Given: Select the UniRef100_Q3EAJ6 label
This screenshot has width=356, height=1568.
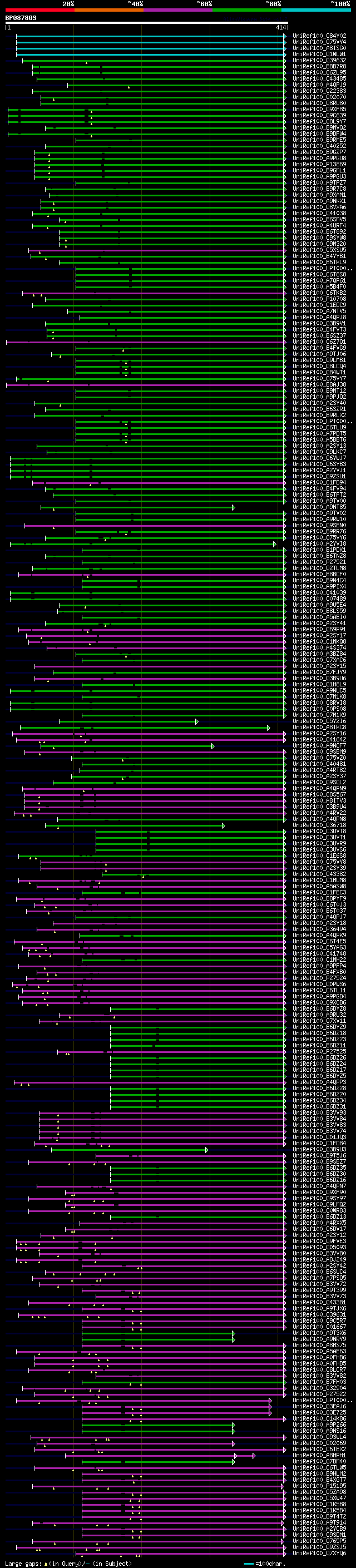Looking at the screenshot, I should (x=319, y=1407).
